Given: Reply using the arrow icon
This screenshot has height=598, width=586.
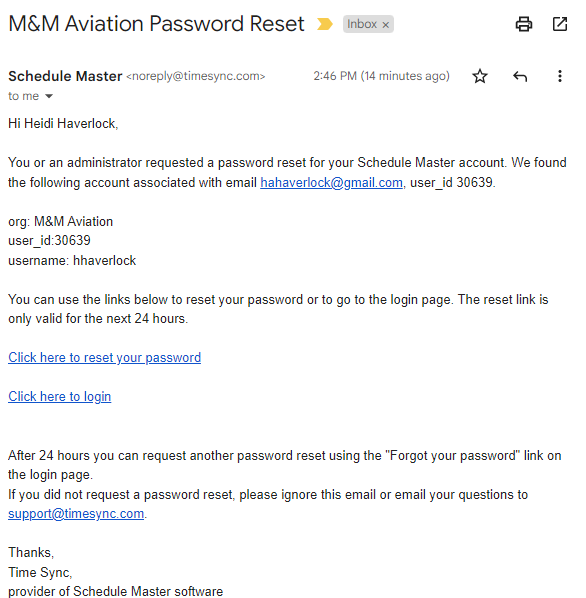Looking at the screenshot, I should pos(520,76).
